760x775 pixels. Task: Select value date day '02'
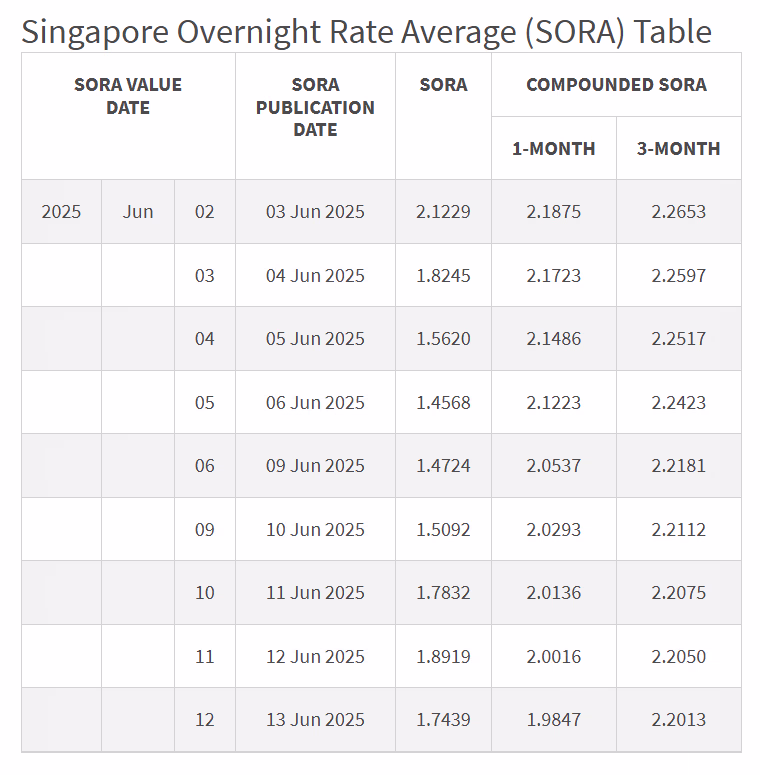pos(205,212)
